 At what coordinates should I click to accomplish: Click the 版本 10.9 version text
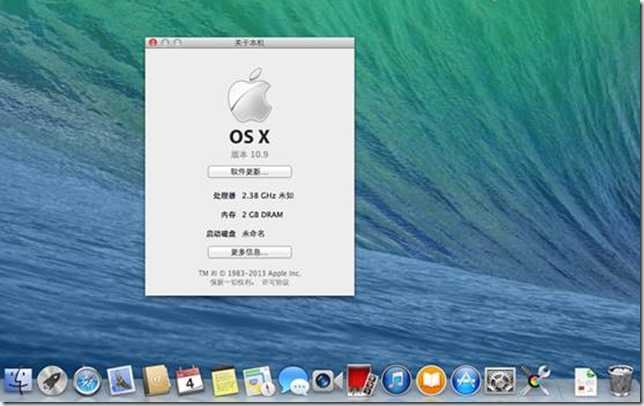coord(250,154)
